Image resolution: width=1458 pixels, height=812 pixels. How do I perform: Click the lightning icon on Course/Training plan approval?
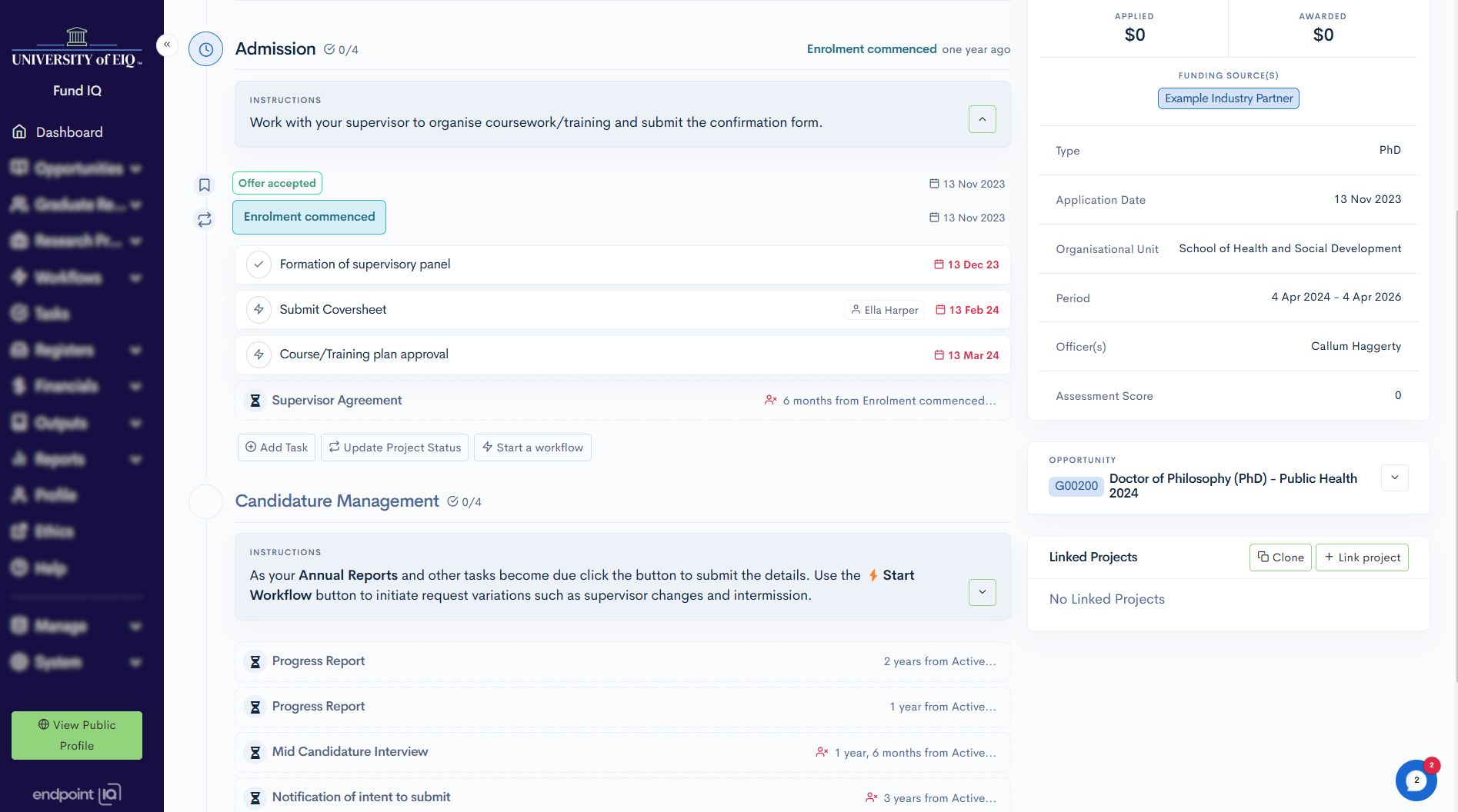click(x=259, y=354)
